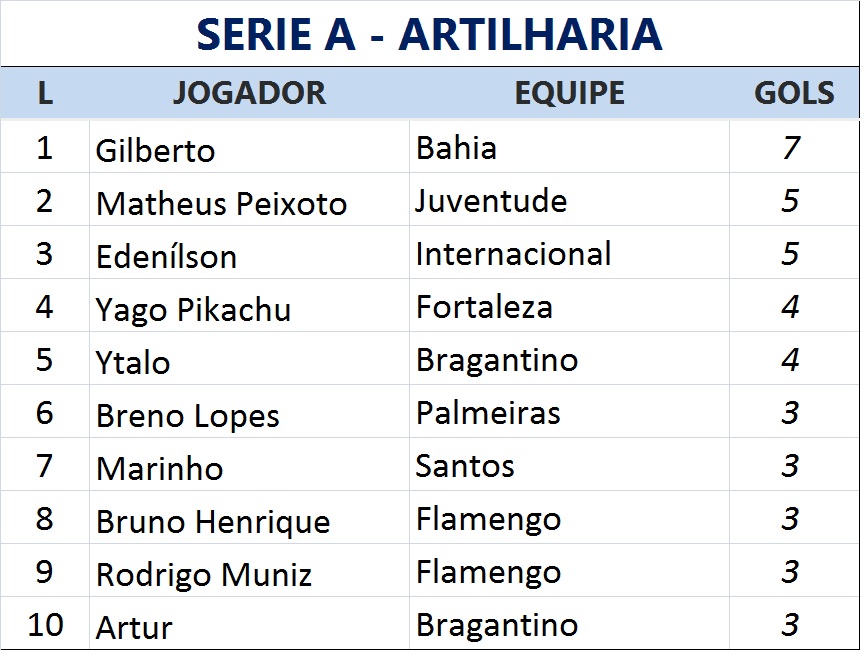Click Gilberto's goals value 7
The image size is (865, 655).
coord(791,148)
